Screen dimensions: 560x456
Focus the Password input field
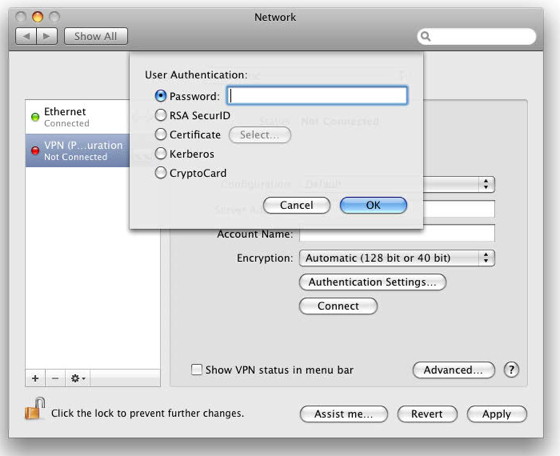(317, 95)
